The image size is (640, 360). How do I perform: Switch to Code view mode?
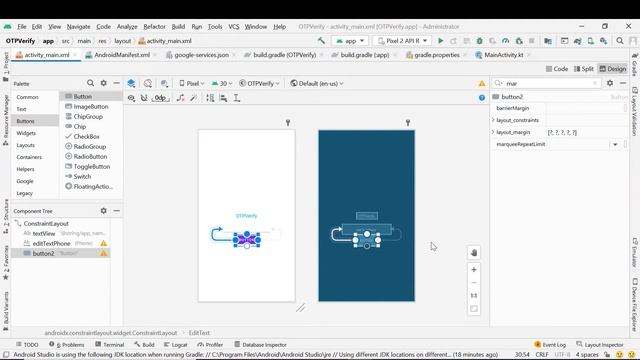(x=557, y=69)
